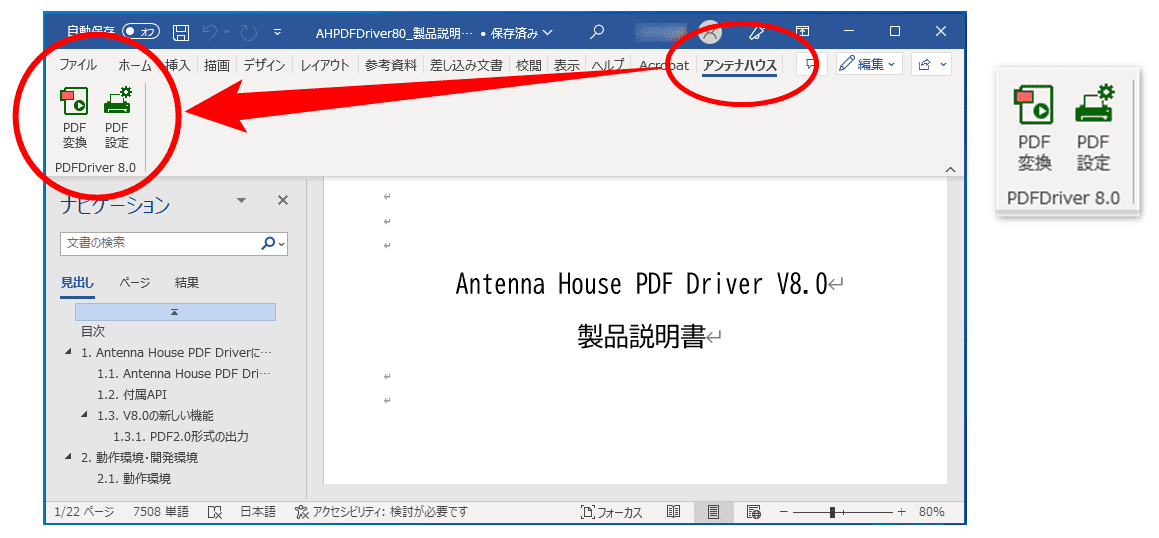Open ribbon display options icon
Image resolution: width=1159 pixels, height=538 pixels.
pyautogui.click(x=802, y=32)
